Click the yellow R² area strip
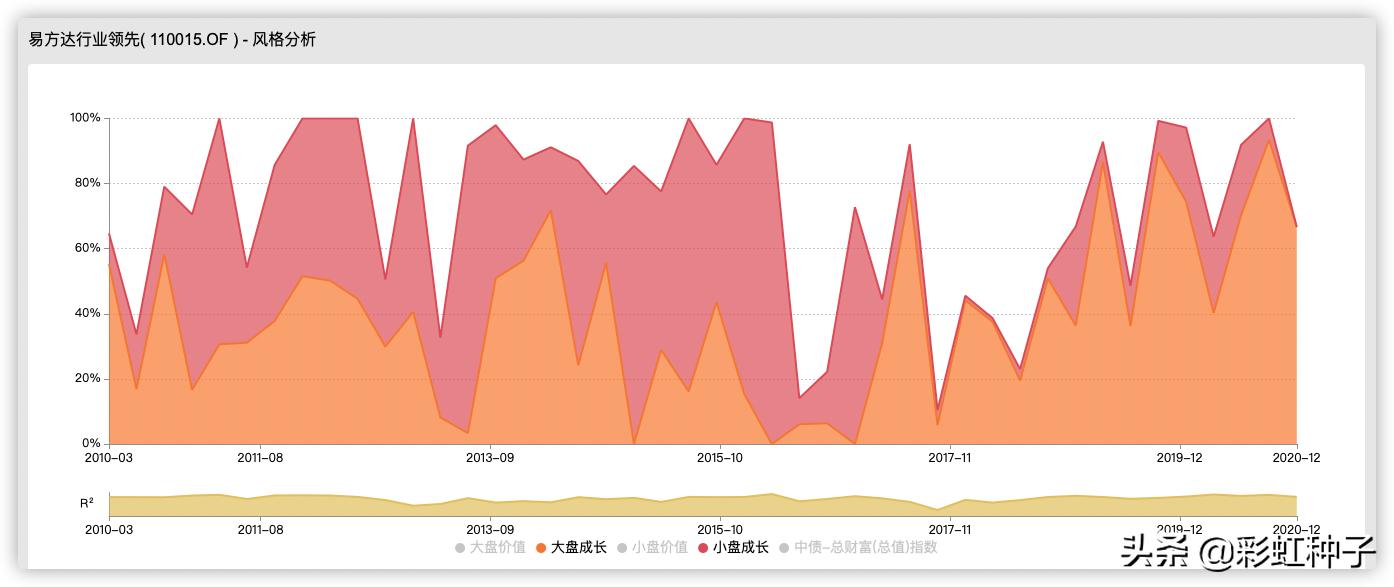The width and height of the screenshot is (1394, 587). (x=703, y=505)
